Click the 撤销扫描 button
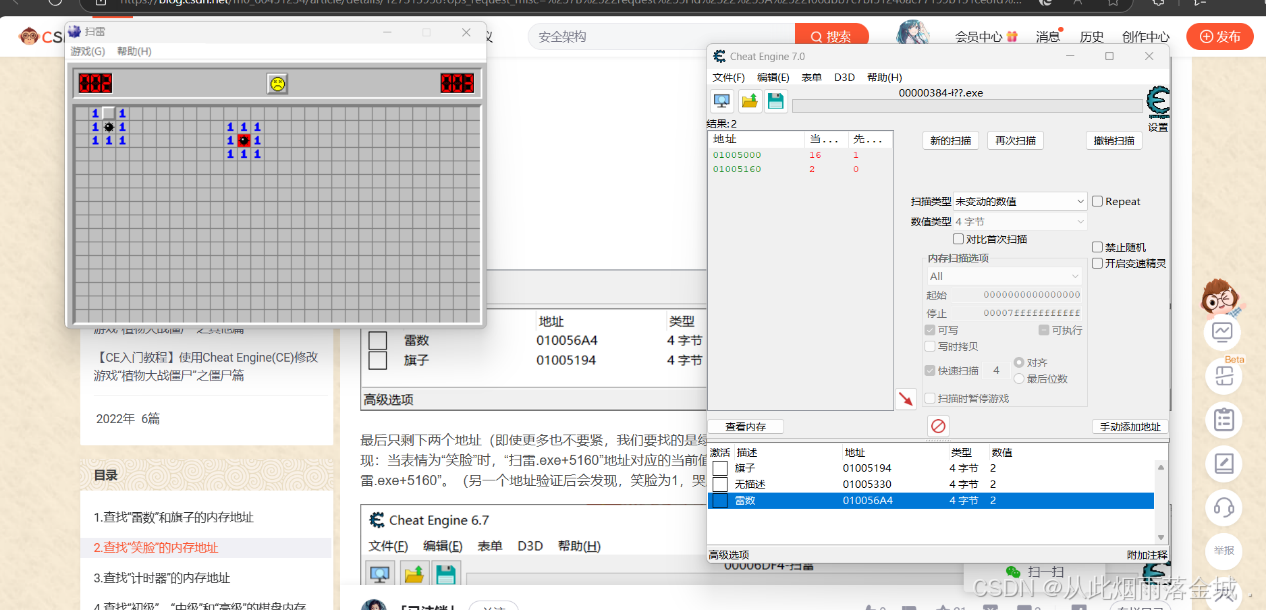The width and height of the screenshot is (1266, 610). (x=1114, y=141)
